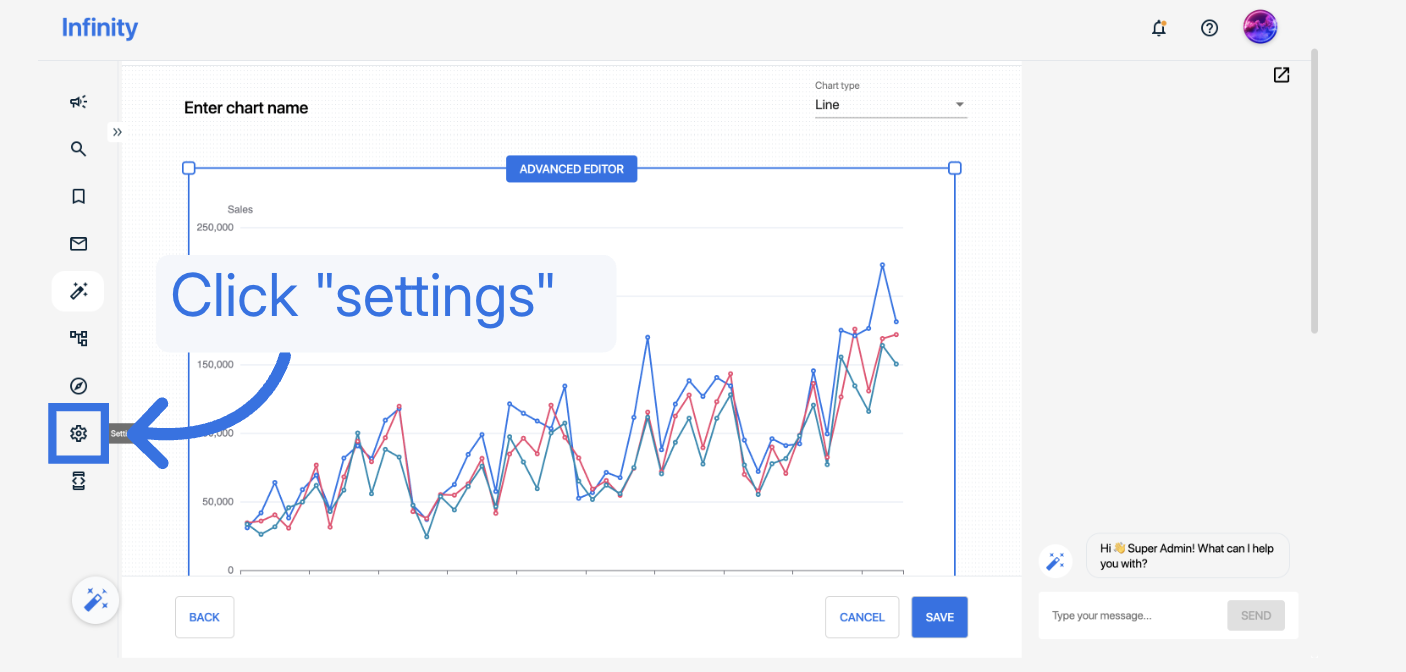This screenshot has width=1406, height=672.
Task: Click the floating magic wand assistant button
Action: [x=96, y=600]
